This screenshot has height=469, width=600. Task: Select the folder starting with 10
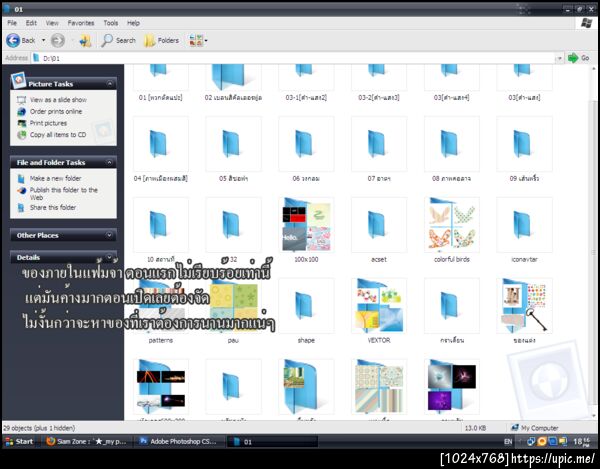[161, 225]
